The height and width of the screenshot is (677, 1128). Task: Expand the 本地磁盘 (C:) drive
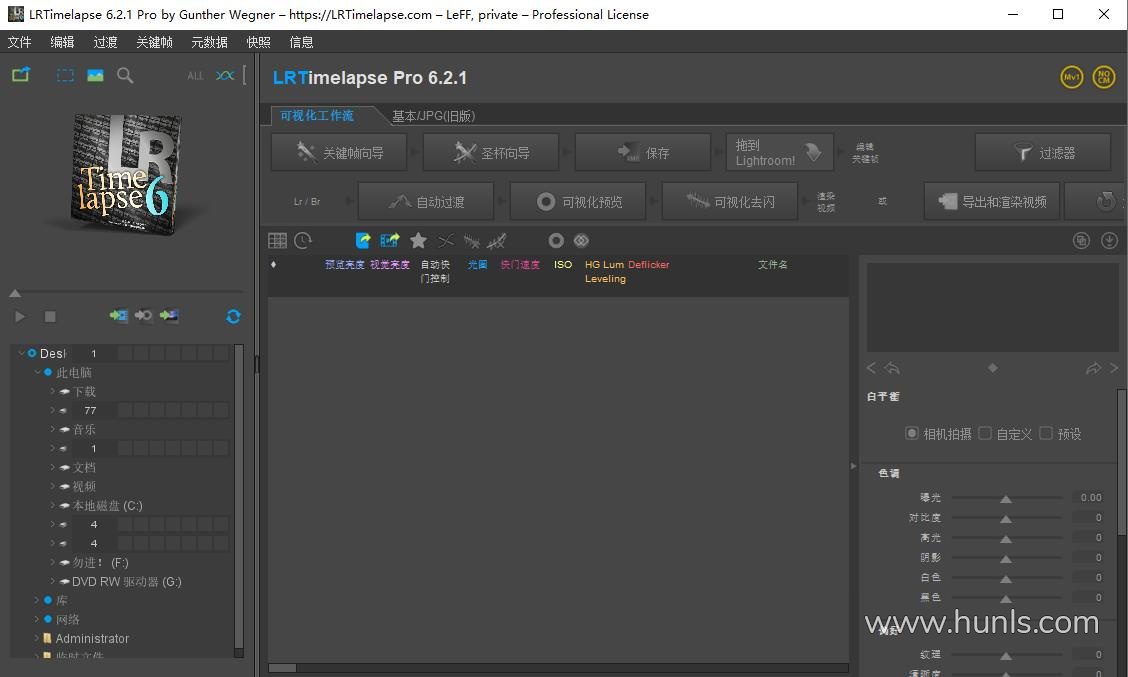point(53,506)
